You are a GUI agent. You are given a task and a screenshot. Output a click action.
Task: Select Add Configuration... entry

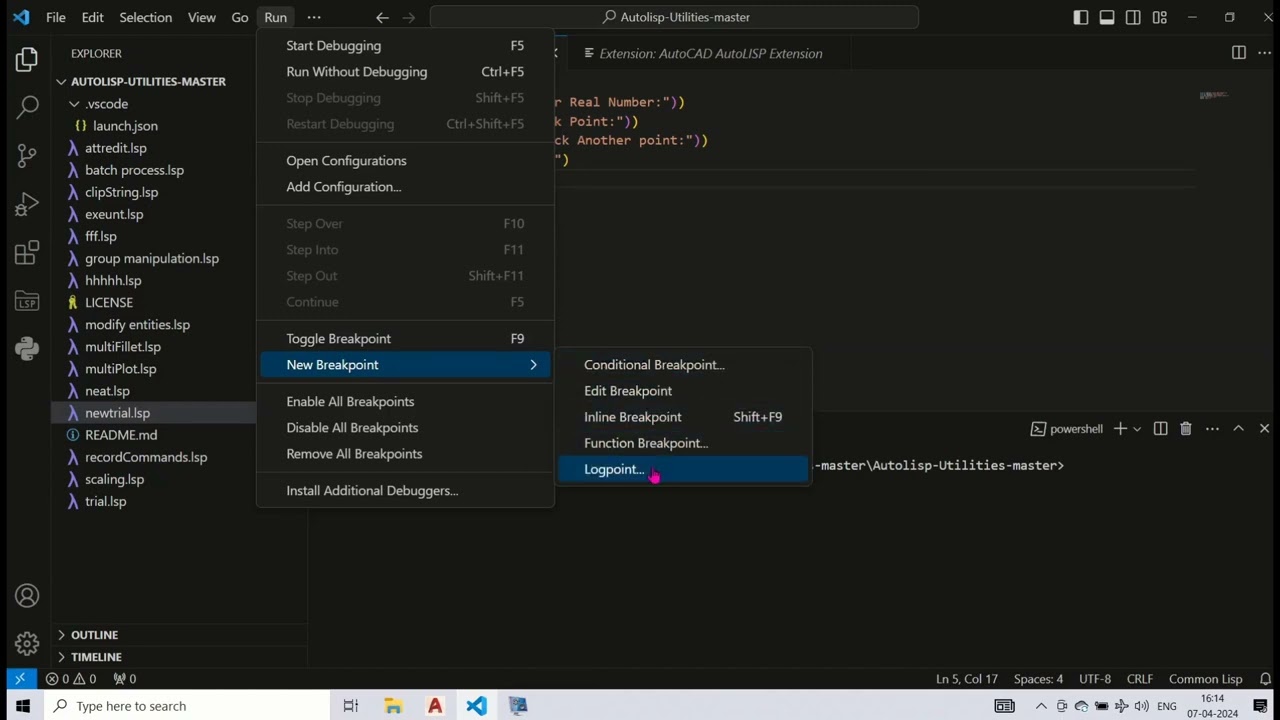pos(405,187)
